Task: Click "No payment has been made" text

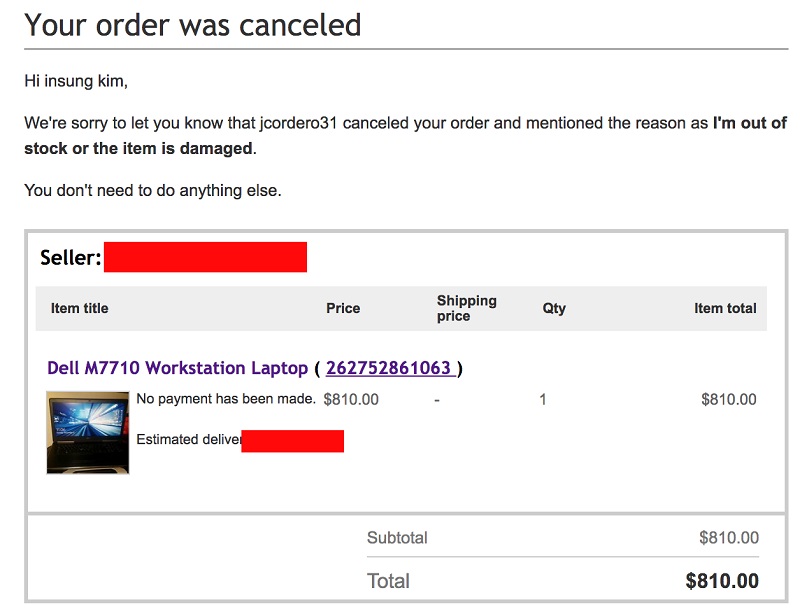Action: (x=226, y=399)
